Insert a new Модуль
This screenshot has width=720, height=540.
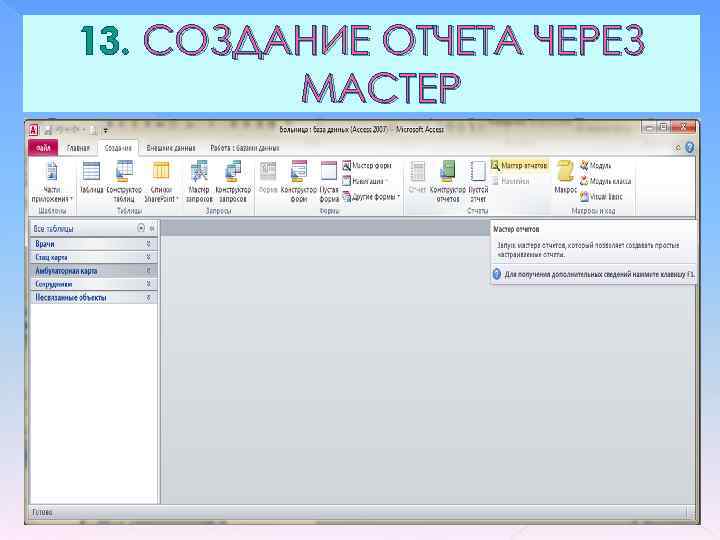596,165
